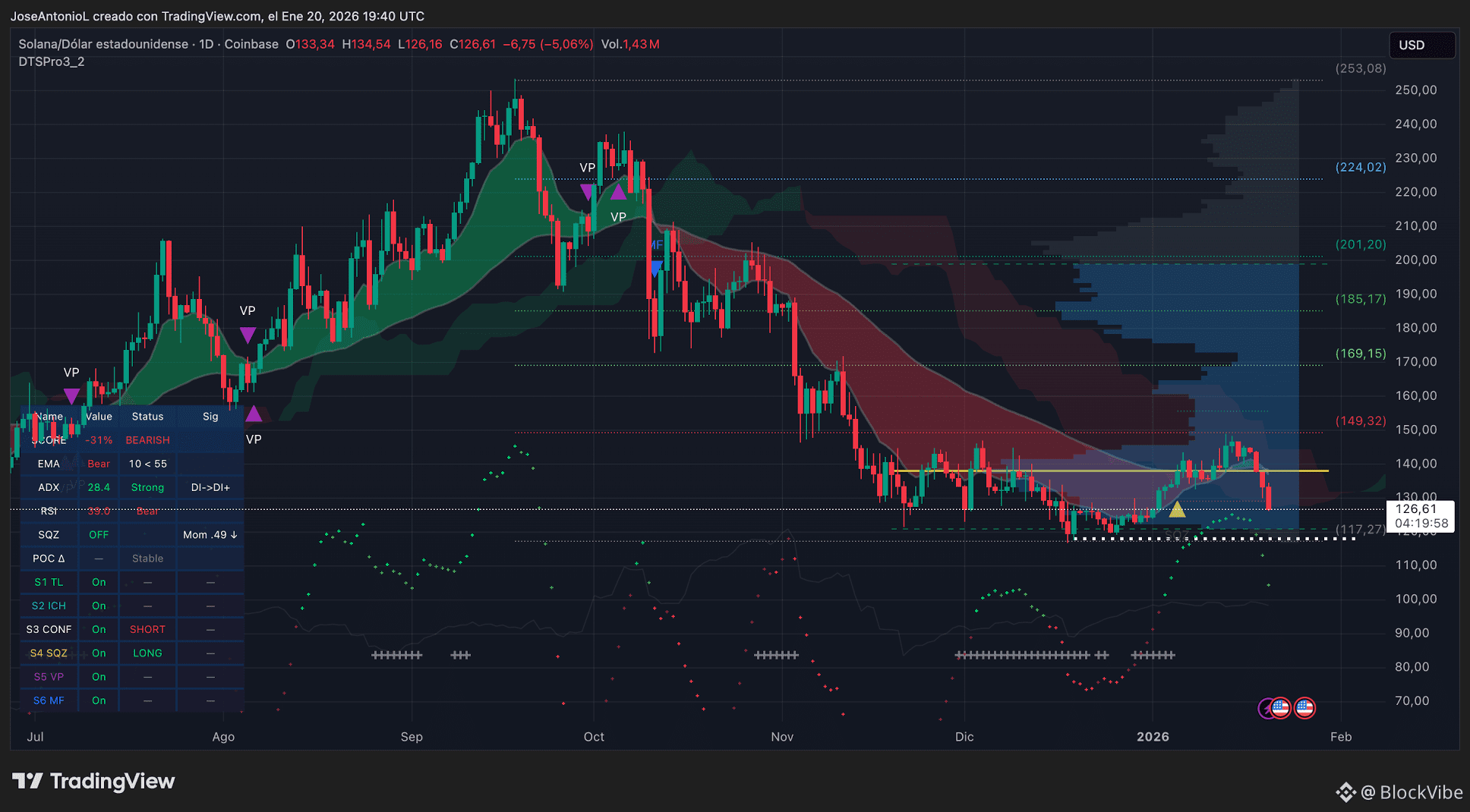
Task: Click the yellow triangle signal marker
Action: (1177, 509)
